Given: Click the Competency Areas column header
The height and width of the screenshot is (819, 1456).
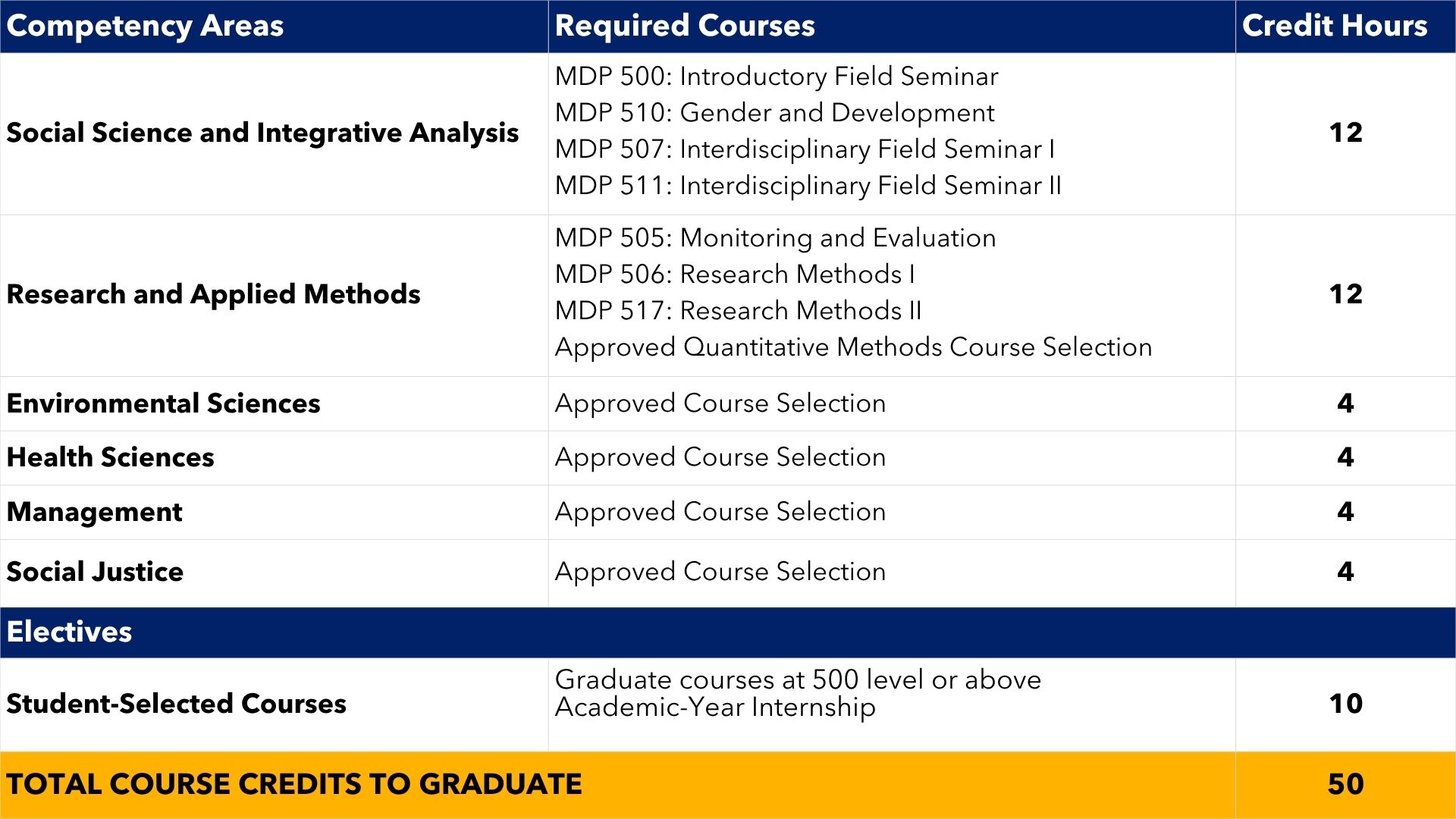Looking at the screenshot, I should 145,26.
